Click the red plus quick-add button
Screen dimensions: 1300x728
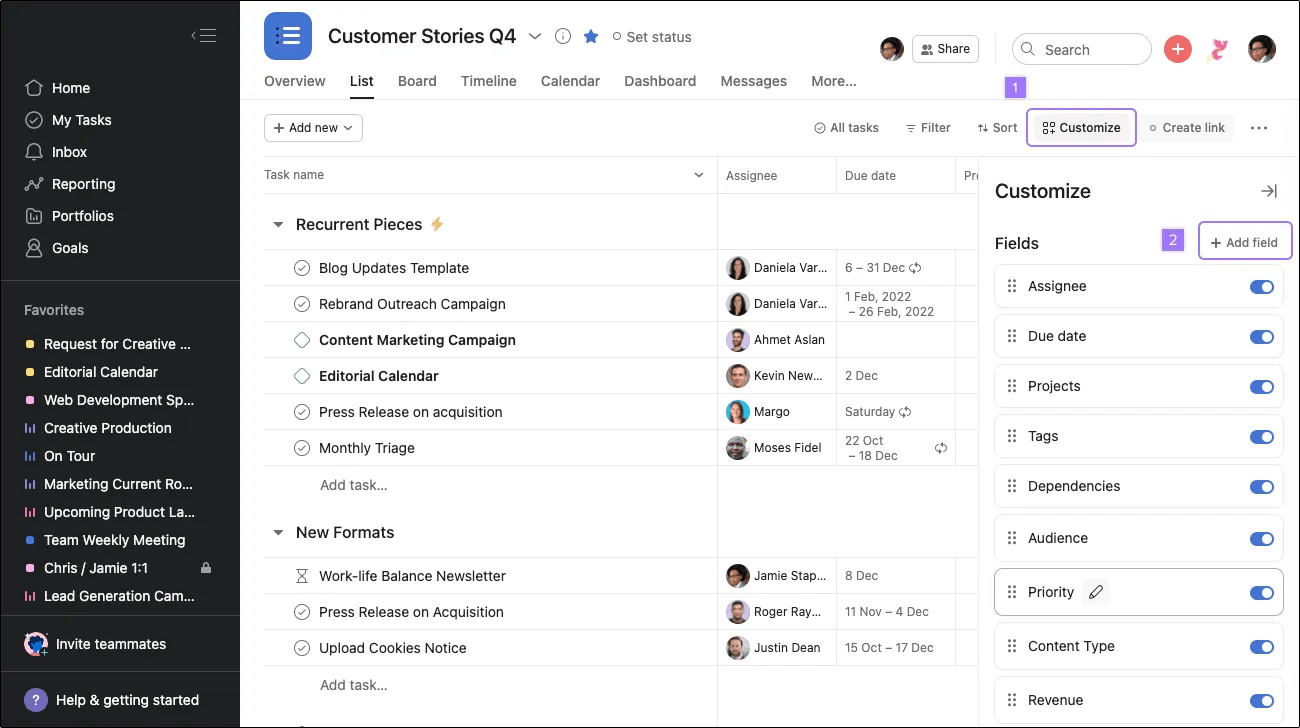[x=1178, y=49]
